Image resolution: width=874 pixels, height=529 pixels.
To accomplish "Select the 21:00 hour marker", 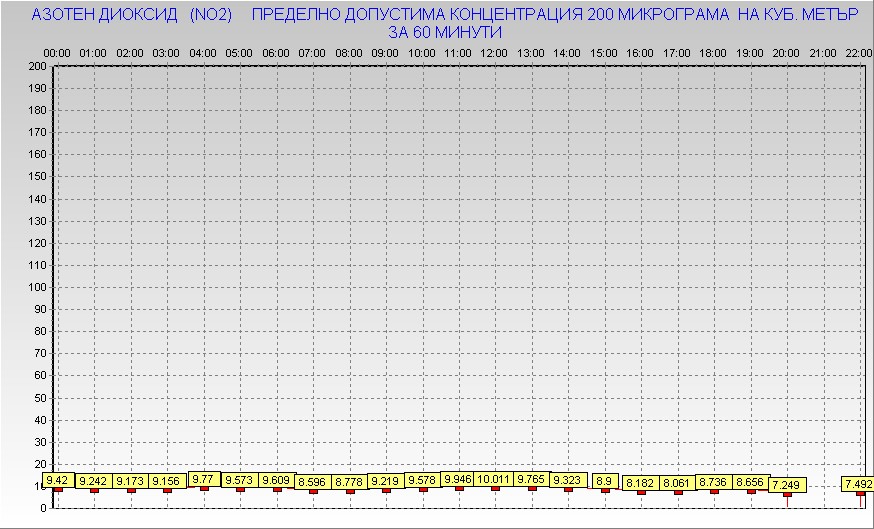I will tap(823, 52).
